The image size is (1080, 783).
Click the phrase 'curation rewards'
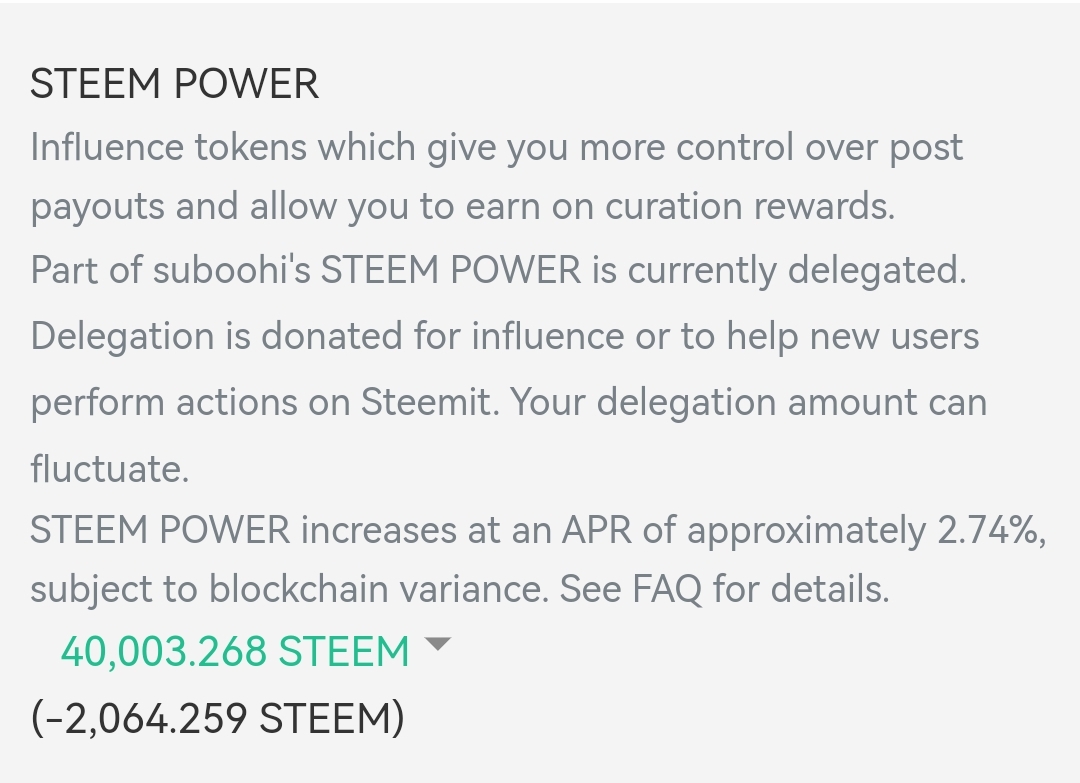(x=749, y=207)
